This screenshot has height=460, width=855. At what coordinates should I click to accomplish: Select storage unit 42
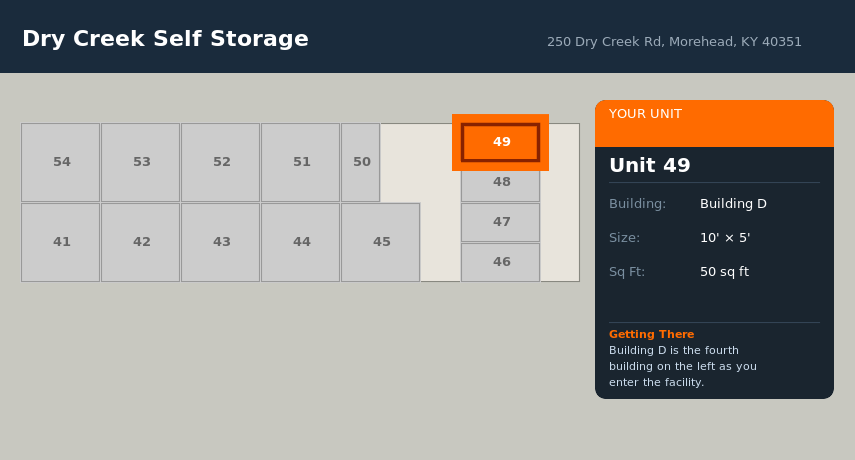140,242
